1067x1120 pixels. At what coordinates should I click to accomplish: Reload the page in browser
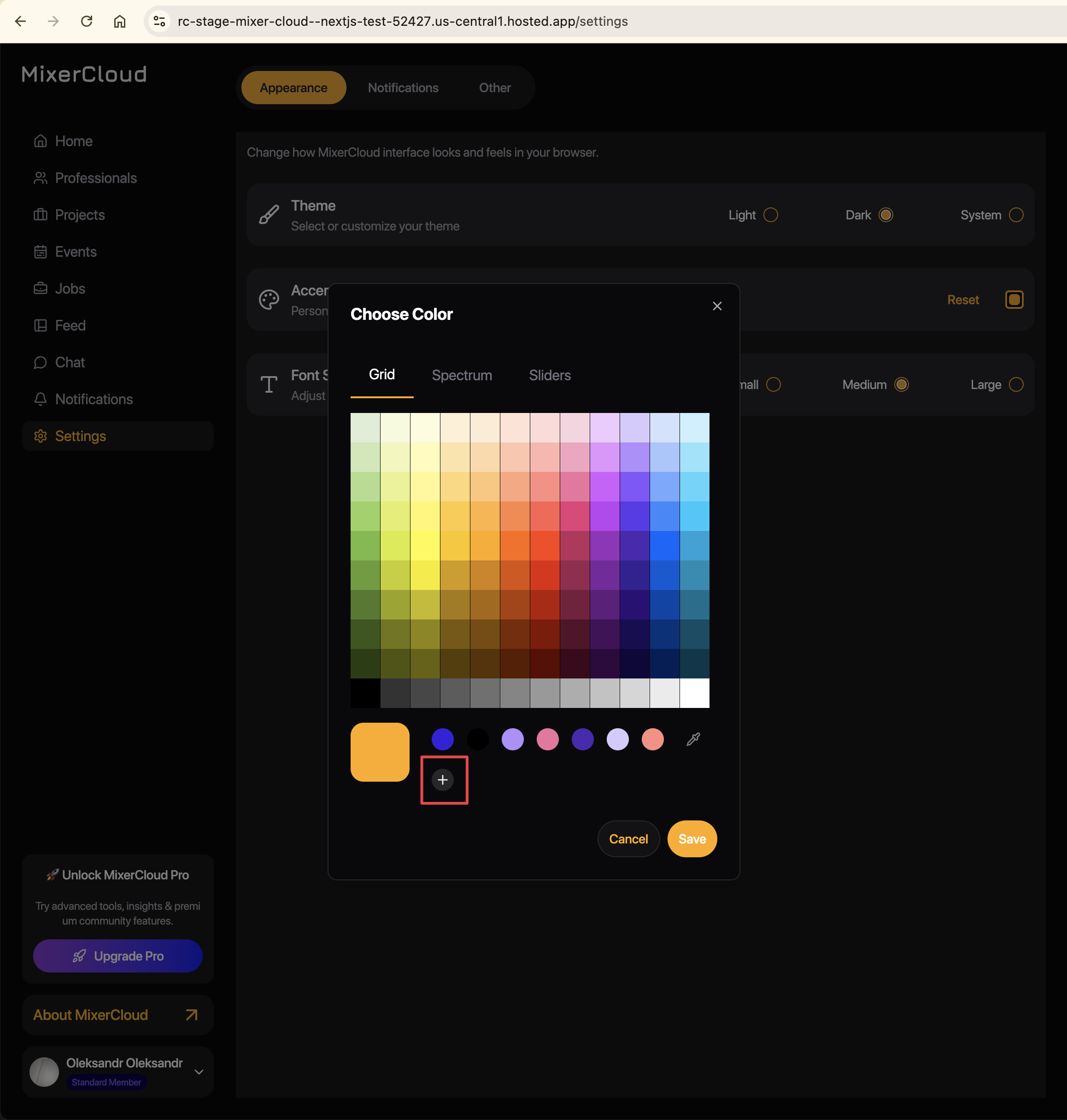click(x=87, y=22)
